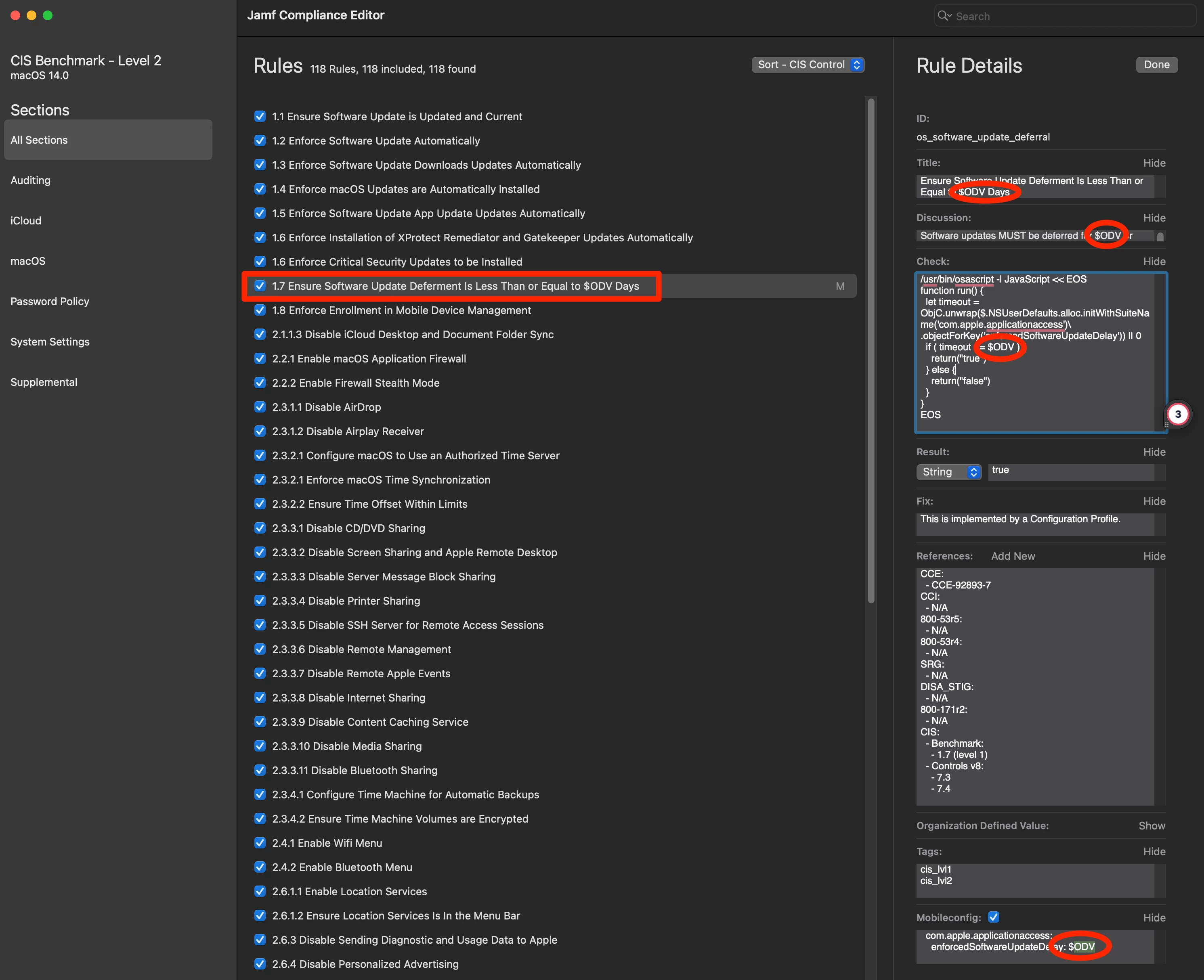Hide the Title field
Screen dimensions: 1204x980
pyautogui.click(x=1154, y=163)
